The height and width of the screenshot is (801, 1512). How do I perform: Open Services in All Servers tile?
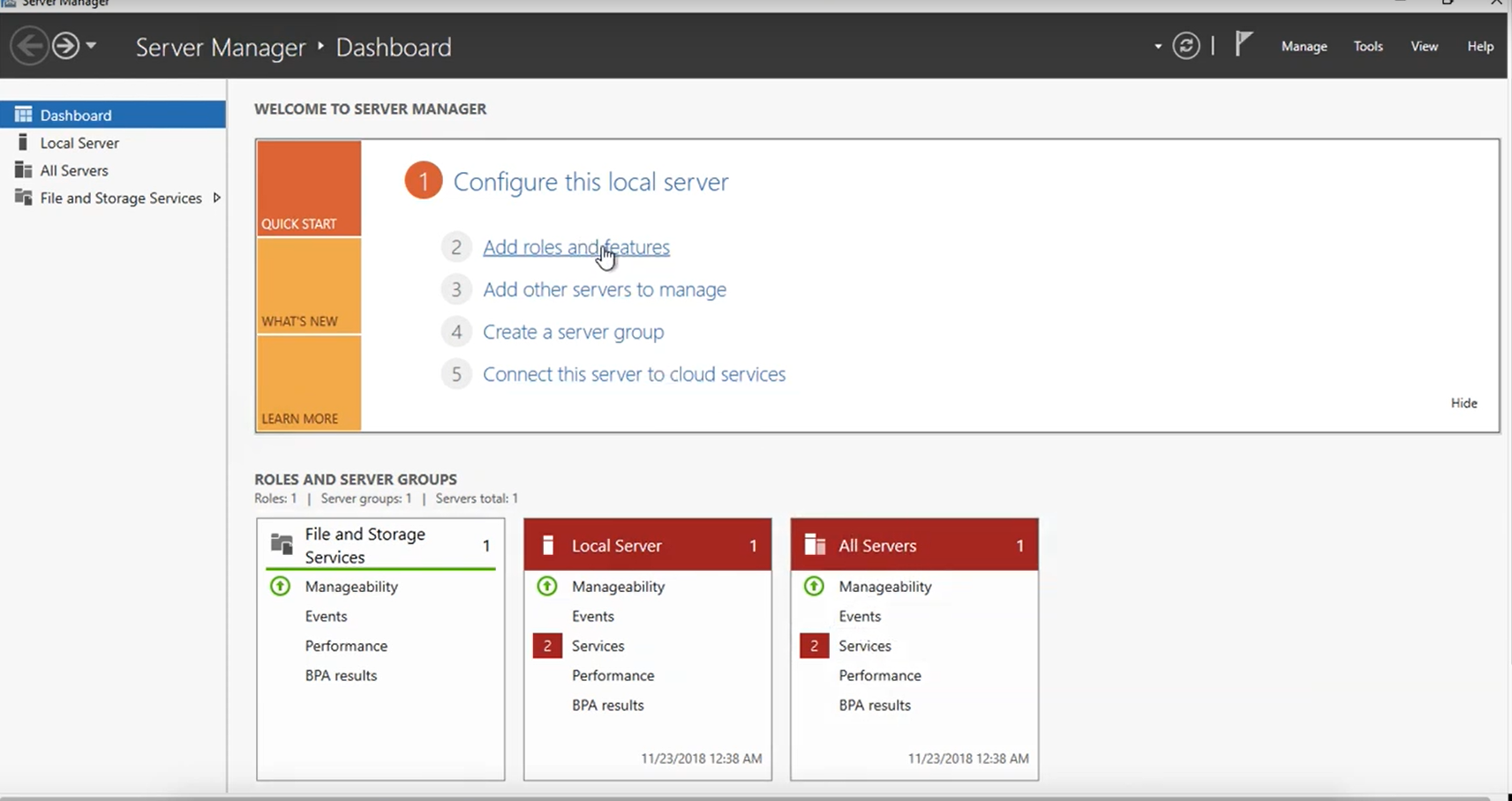(x=865, y=646)
